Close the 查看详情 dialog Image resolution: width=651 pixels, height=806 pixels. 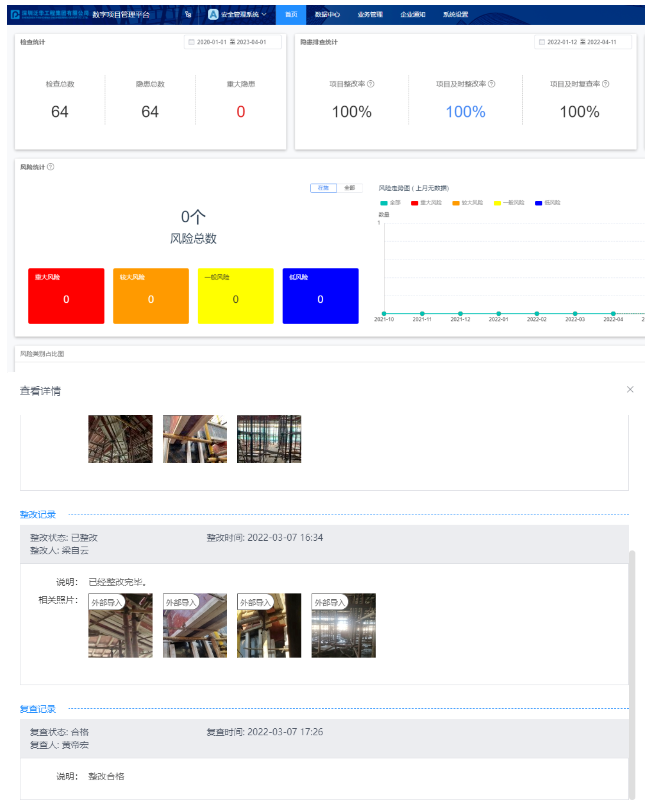tap(629, 389)
